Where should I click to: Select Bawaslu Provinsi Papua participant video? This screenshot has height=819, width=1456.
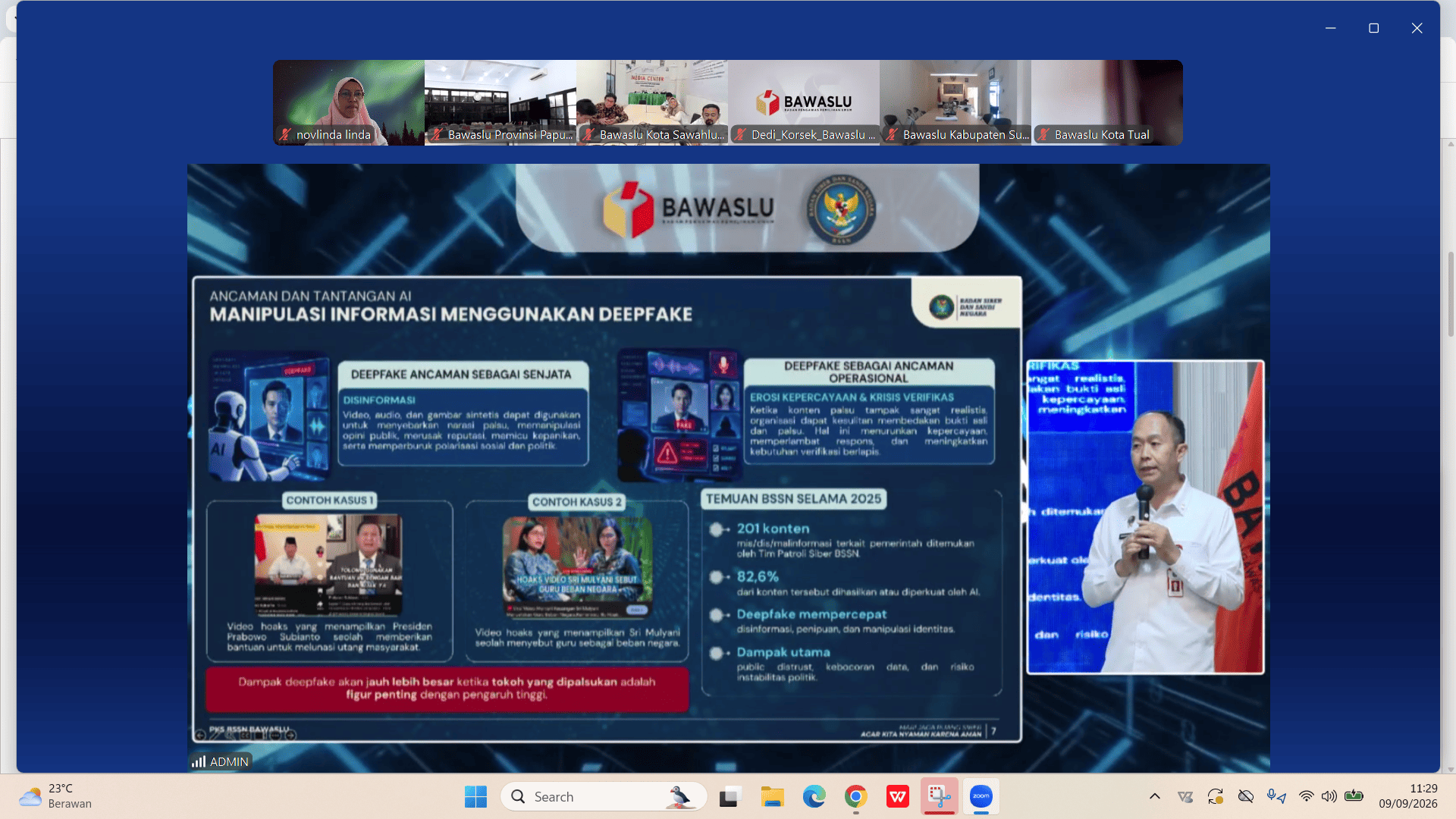[500, 102]
